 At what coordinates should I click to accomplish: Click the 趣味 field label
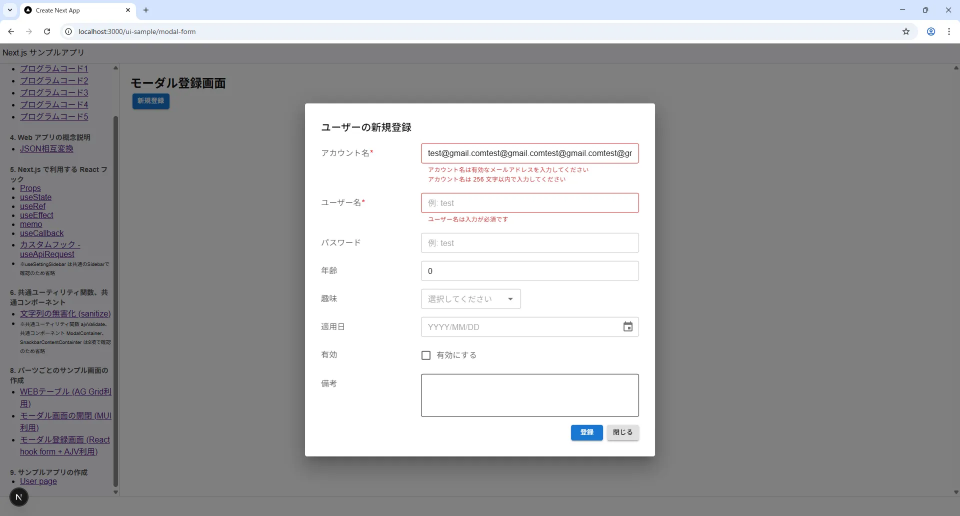click(x=329, y=299)
